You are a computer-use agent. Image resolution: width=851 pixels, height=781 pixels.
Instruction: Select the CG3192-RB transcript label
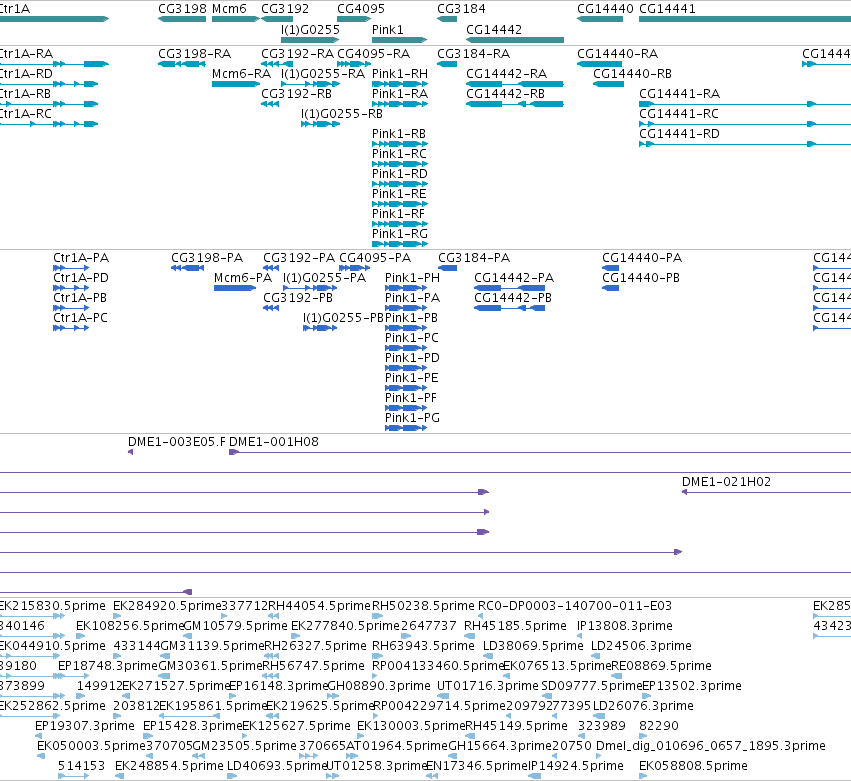coord(296,94)
